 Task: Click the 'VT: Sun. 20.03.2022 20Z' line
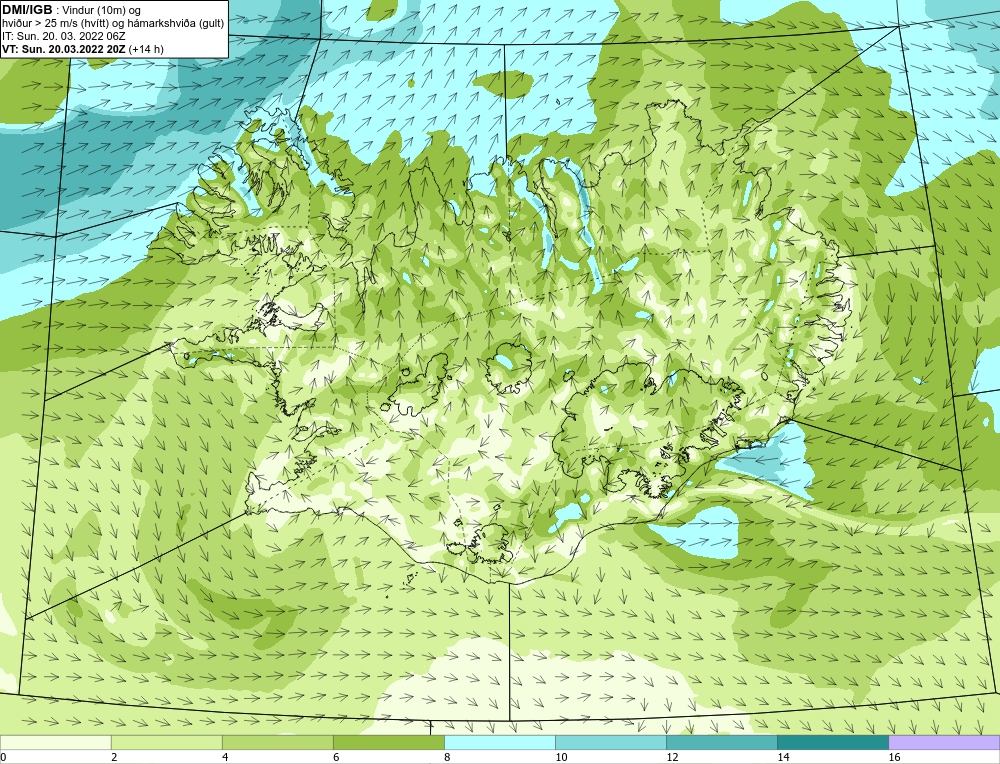64,49
